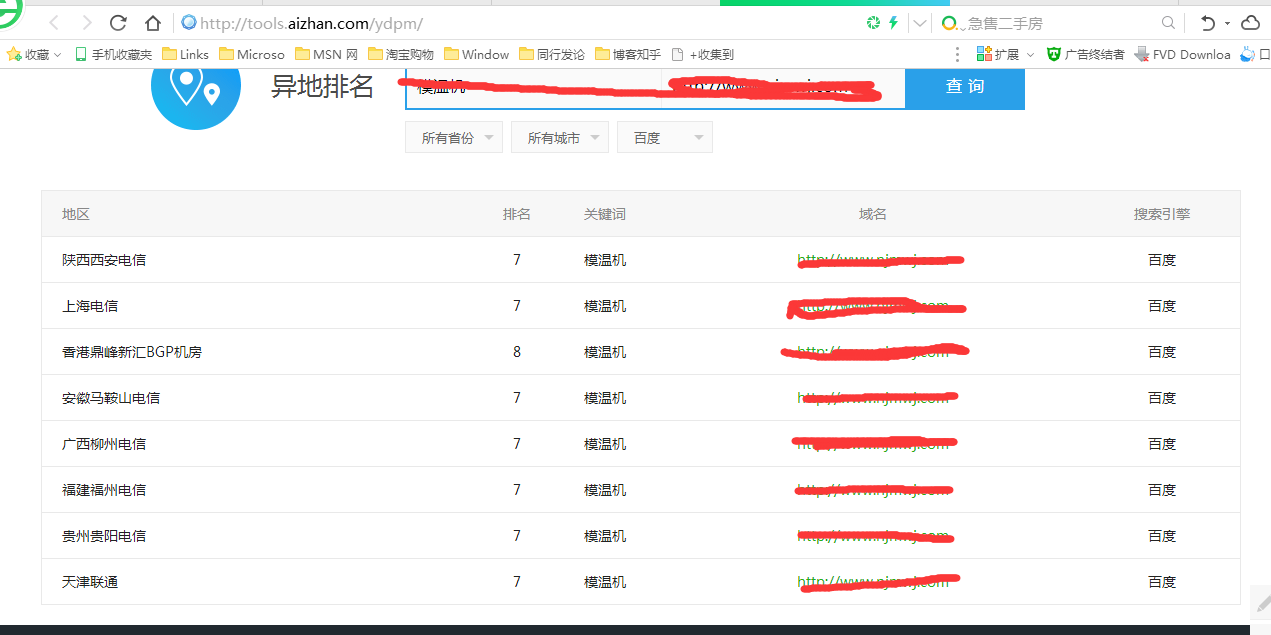Viewport: 1271px width, 635px height.
Task: Click the 地区 column header
Action: (x=76, y=214)
